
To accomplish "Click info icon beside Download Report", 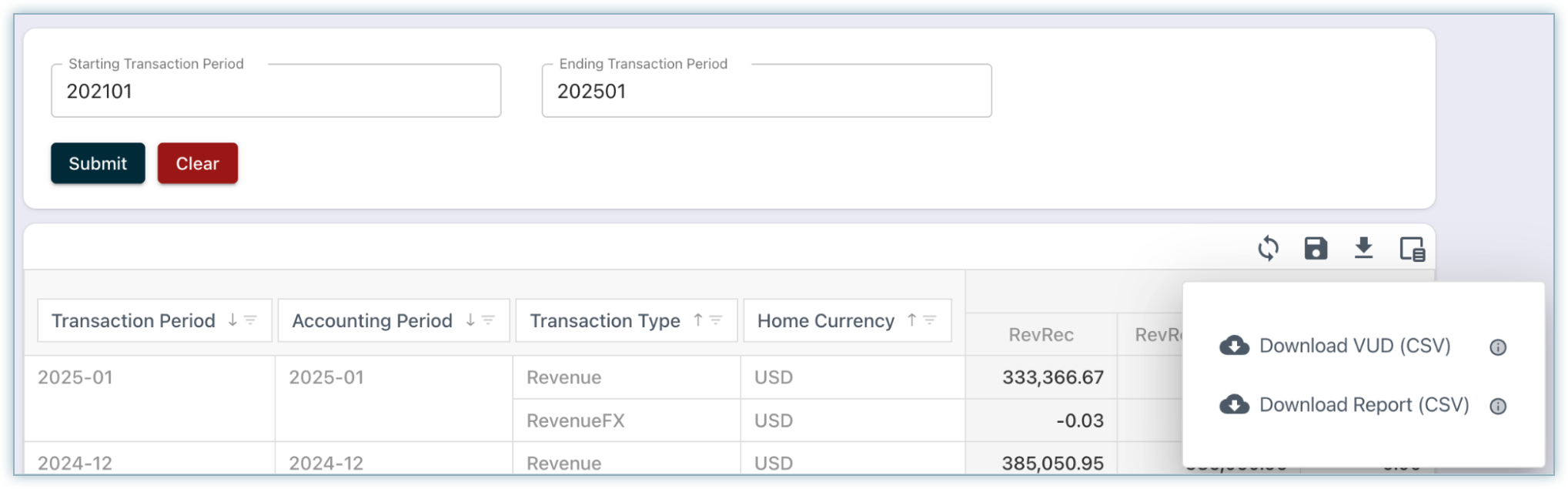I will pos(1497,407).
